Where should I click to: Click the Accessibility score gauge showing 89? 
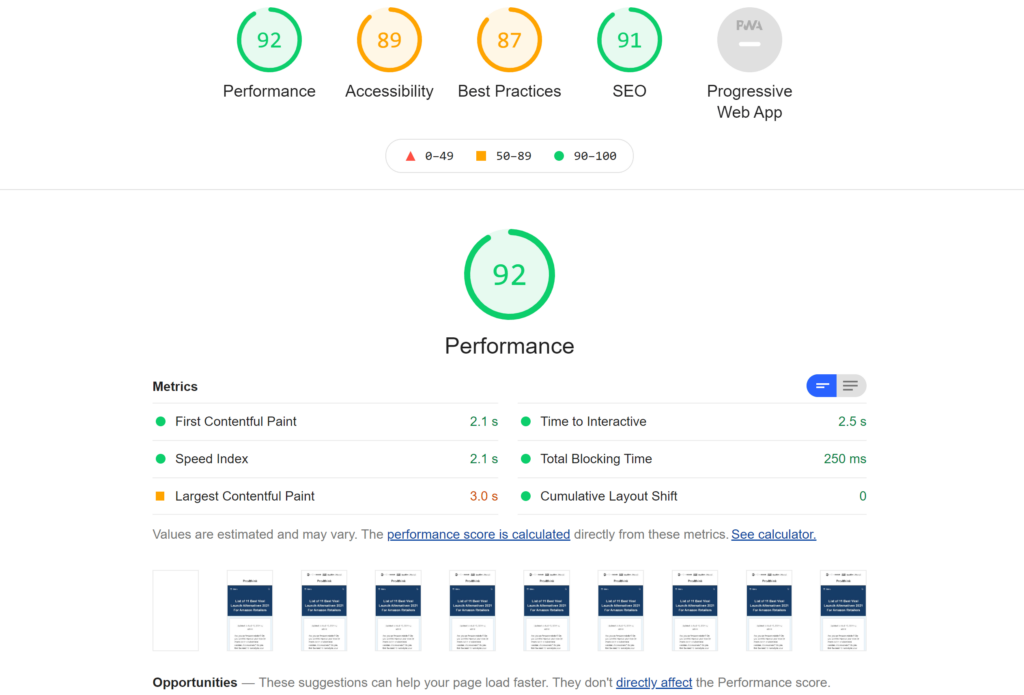click(389, 40)
